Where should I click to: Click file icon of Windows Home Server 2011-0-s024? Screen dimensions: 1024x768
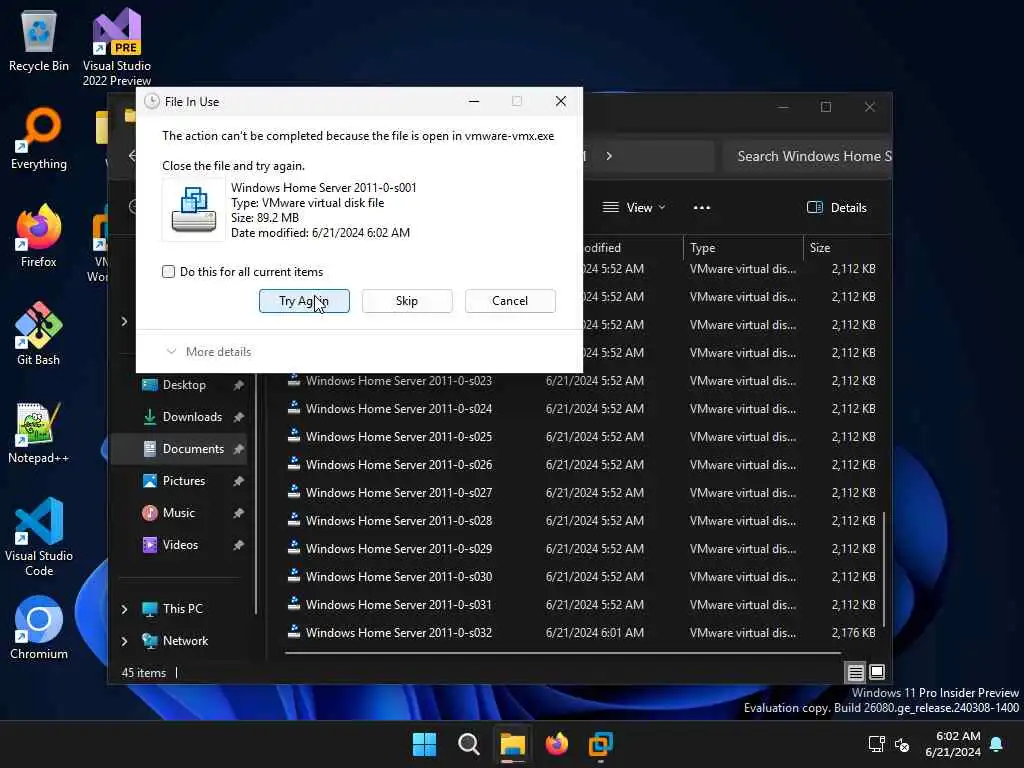click(x=294, y=408)
